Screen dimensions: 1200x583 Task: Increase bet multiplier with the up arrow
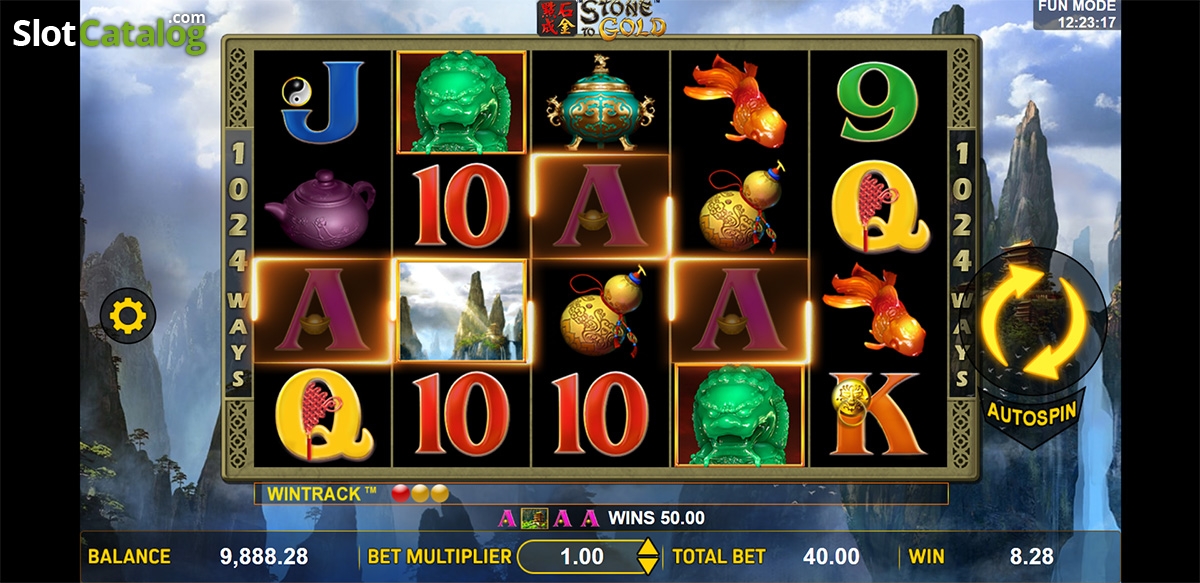coord(648,548)
